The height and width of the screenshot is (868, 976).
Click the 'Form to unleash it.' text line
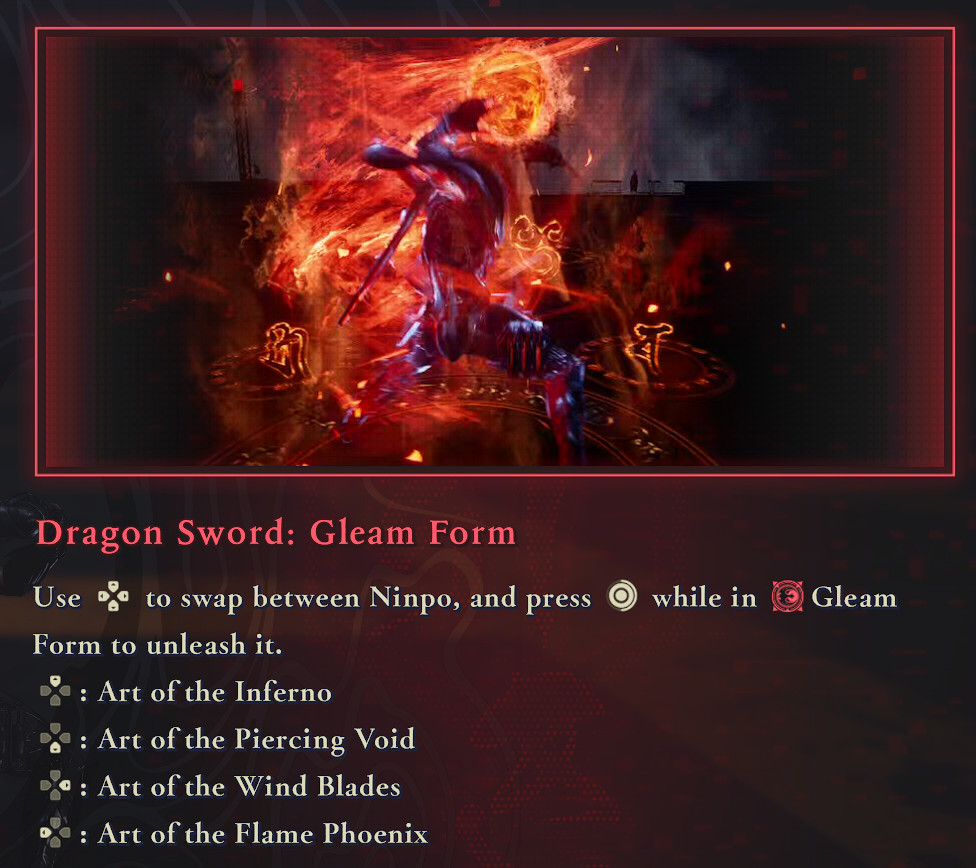(157, 644)
